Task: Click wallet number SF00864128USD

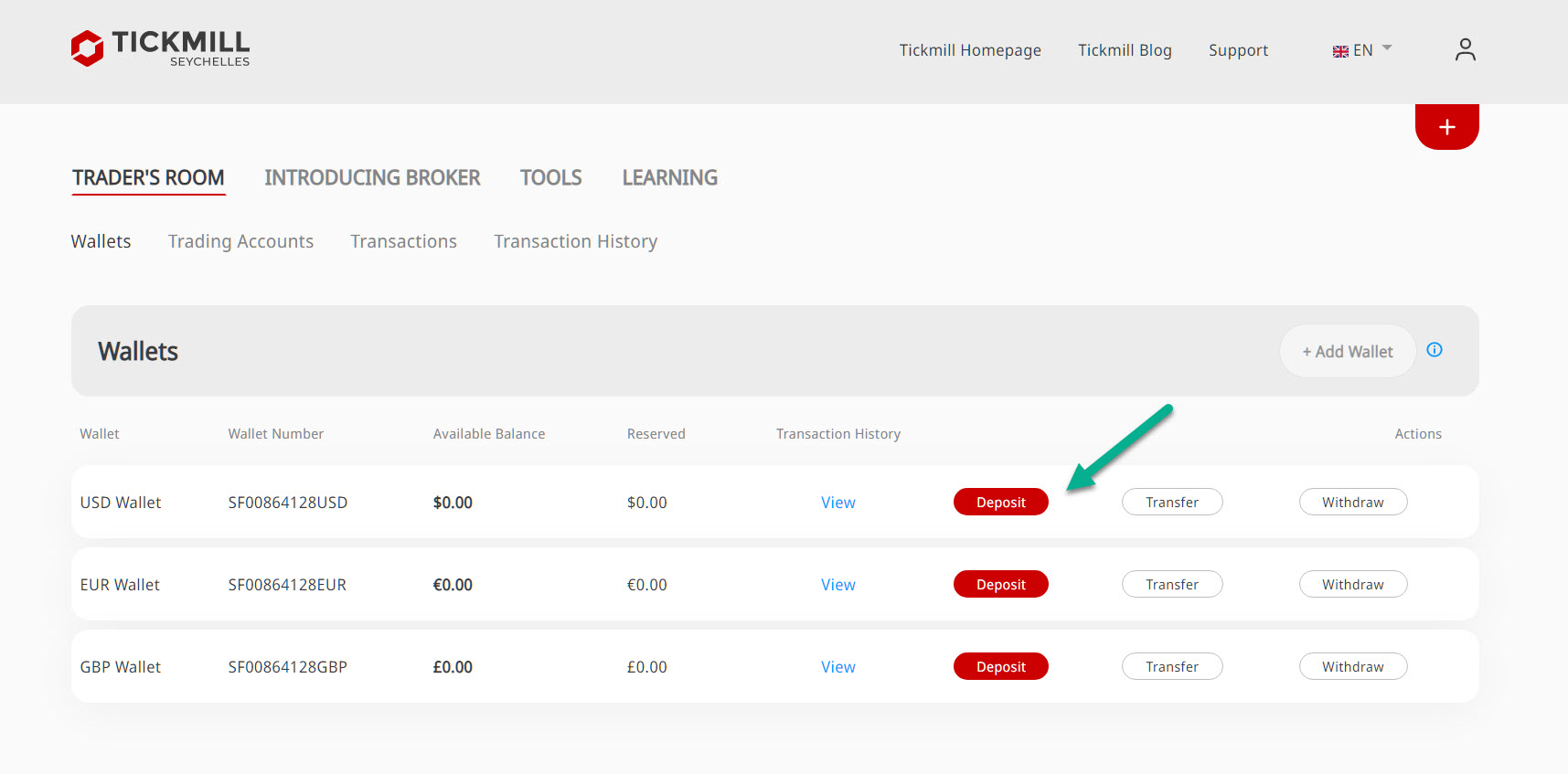Action: 288,503
